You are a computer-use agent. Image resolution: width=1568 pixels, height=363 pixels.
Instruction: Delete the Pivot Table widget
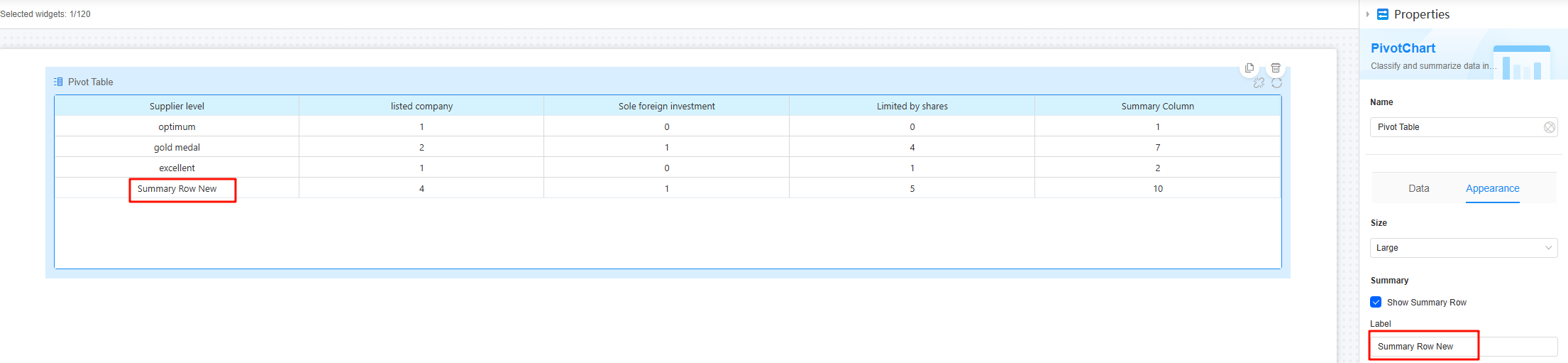pos(1276,68)
